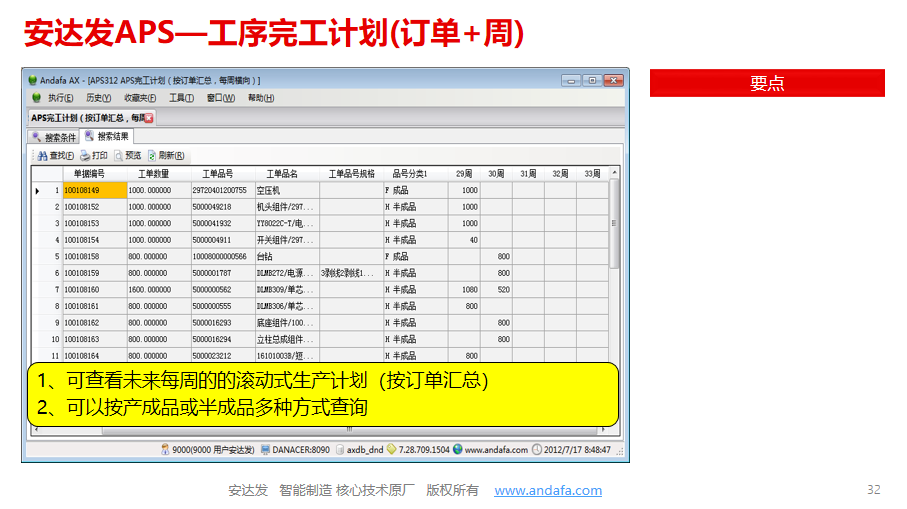This screenshot has width=907, height=509.
Task: Click the 查找(F) binoculars toolbar button
Action: pyautogui.click(x=56, y=156)
